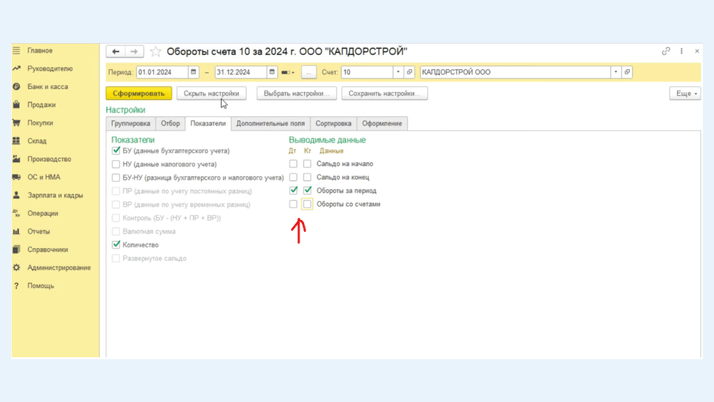Viewport: 714px width, 402px height.
Task: Add report to favorites with star icon
Action: point(155,52)
